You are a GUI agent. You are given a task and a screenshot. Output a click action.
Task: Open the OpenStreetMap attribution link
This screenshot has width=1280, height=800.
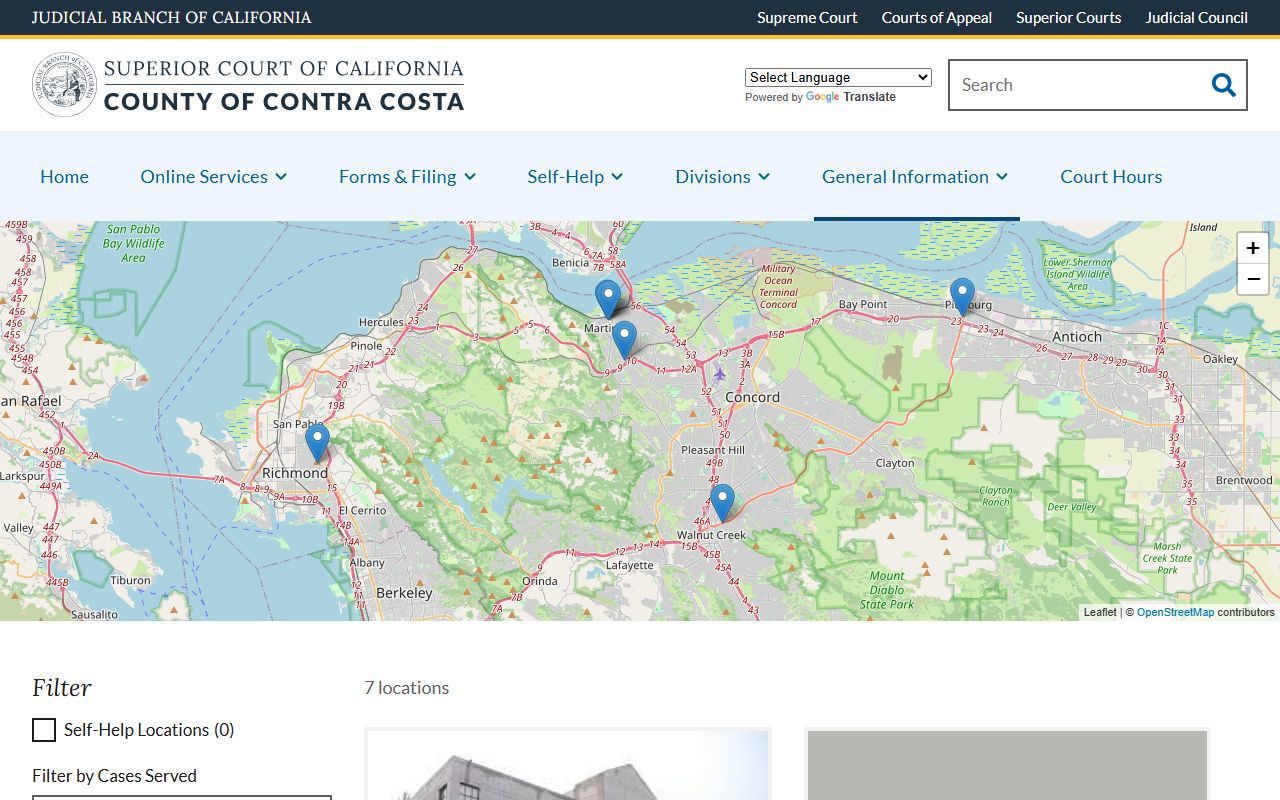coord(1175,612)
